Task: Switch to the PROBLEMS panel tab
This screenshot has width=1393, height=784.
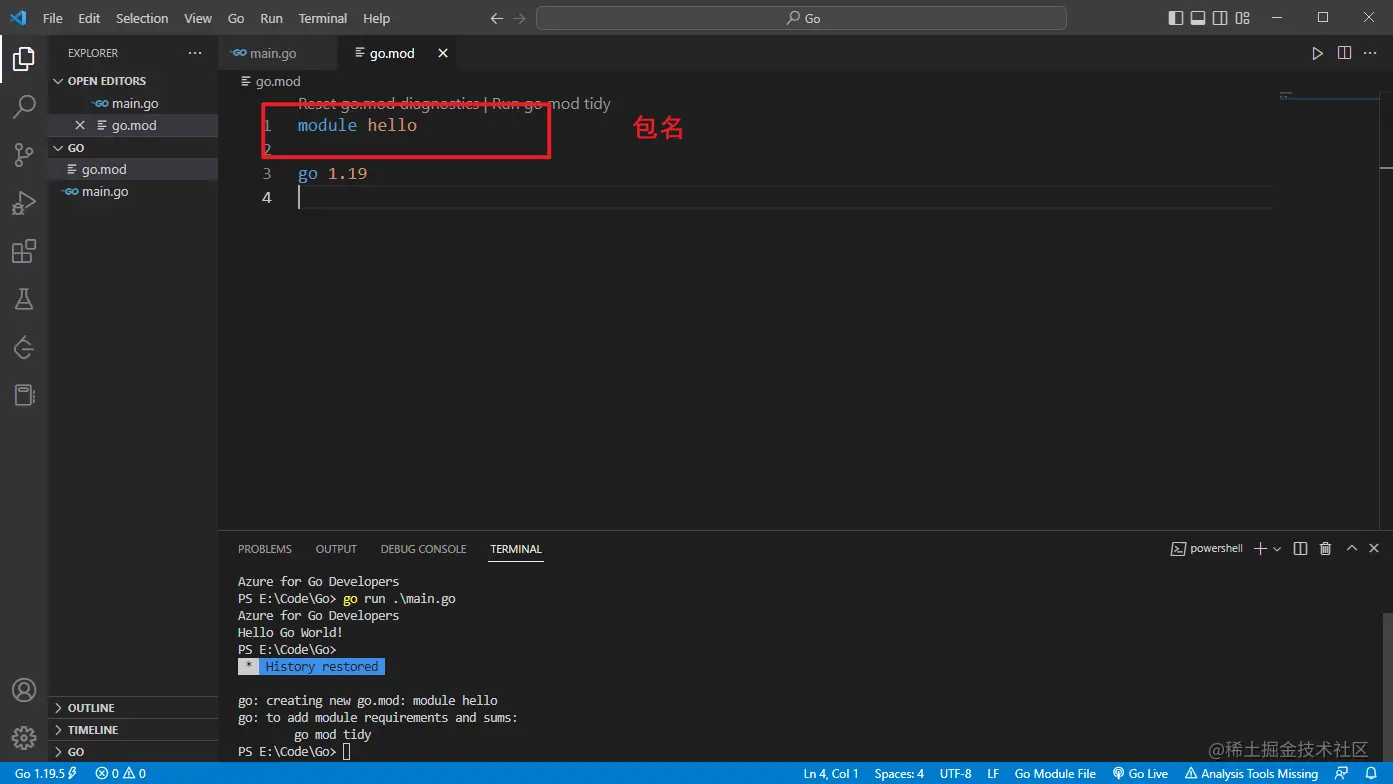Action: point(265,549)
